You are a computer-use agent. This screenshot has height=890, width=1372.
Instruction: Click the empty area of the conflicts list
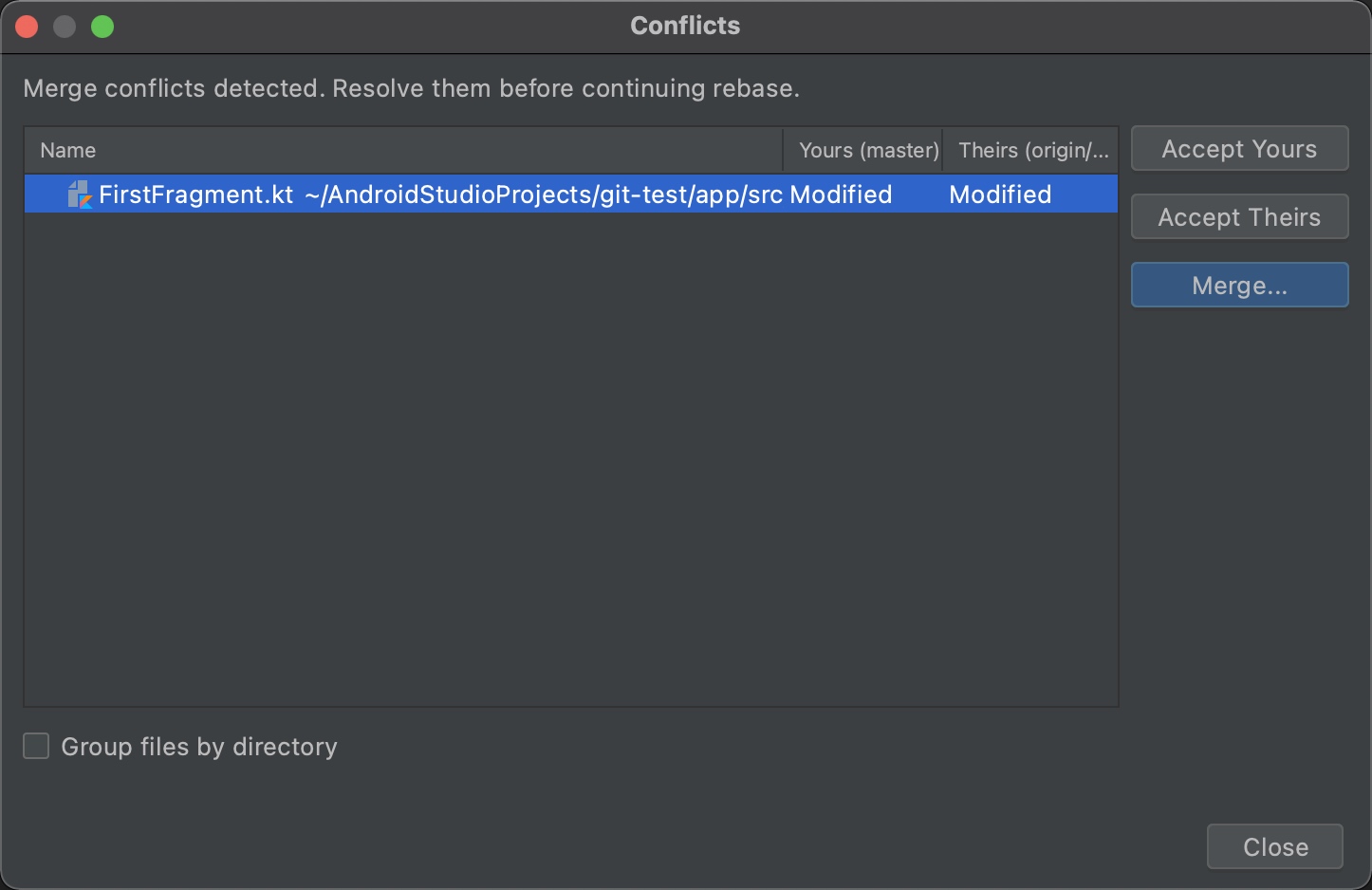[x=569, y=455]
